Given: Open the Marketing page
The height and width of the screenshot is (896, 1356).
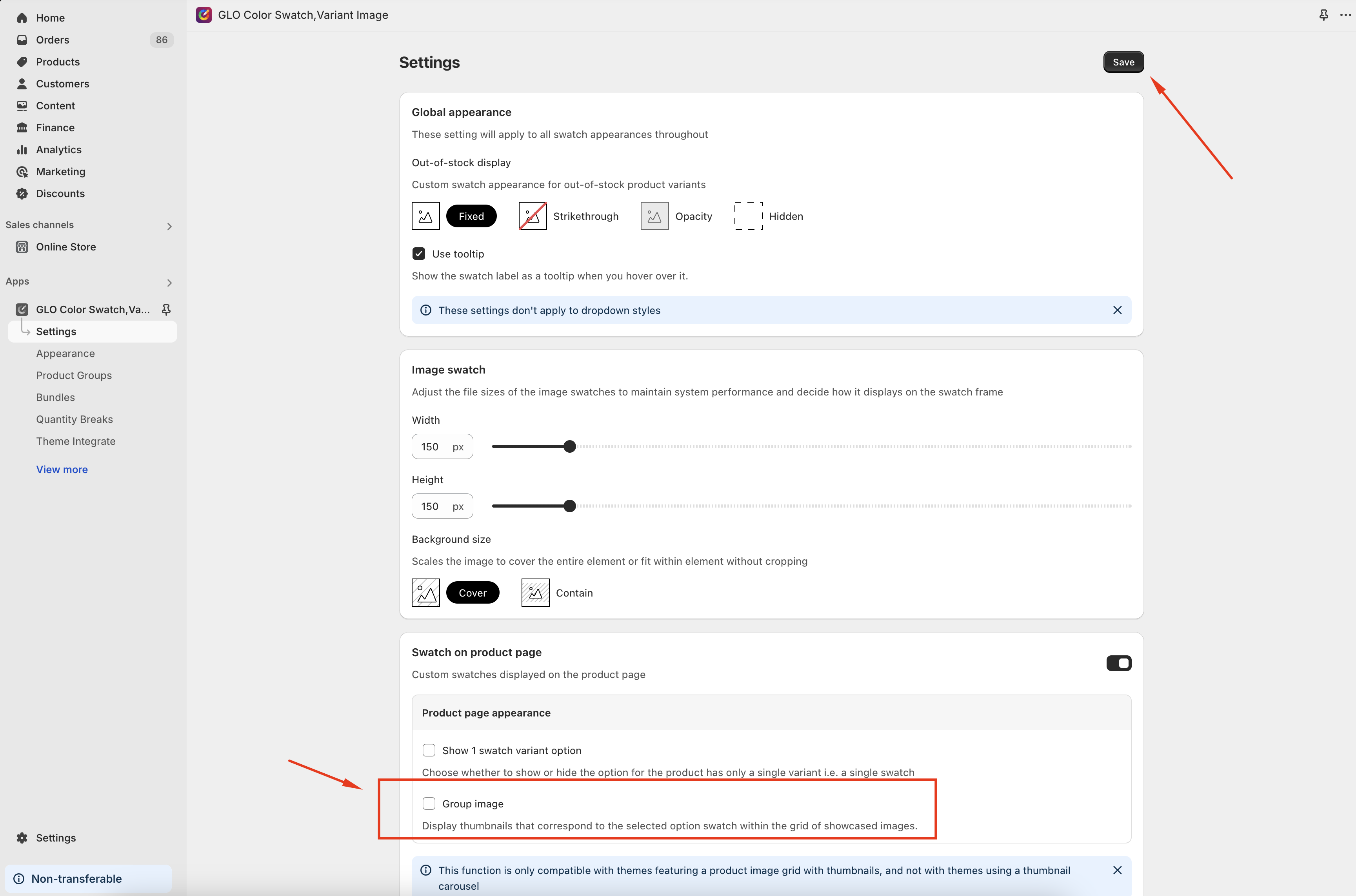Looking at the screenshot, I should pyautogui.click(x=61, y=171).
